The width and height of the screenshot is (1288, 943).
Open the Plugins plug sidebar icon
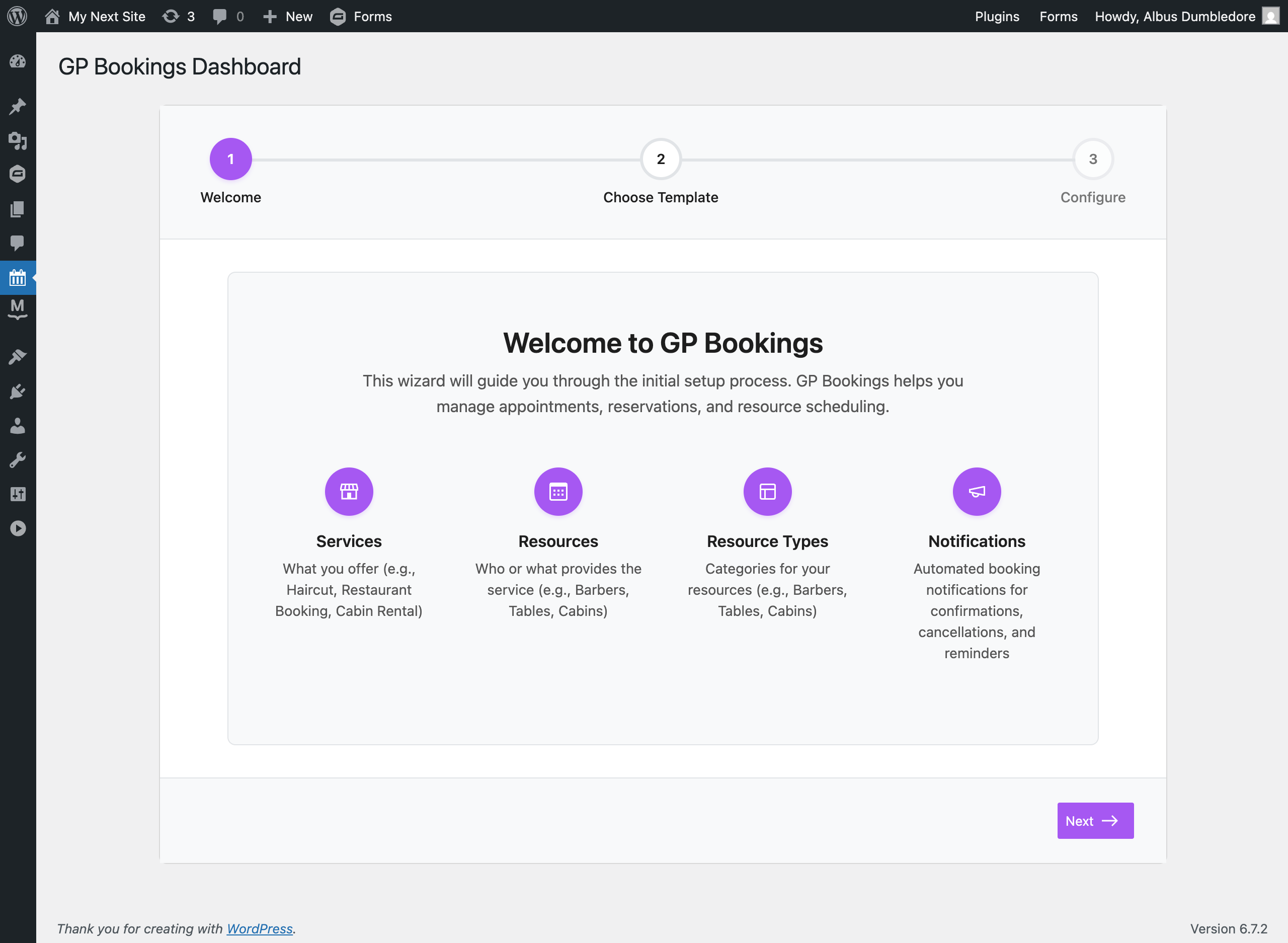[18, 391]
